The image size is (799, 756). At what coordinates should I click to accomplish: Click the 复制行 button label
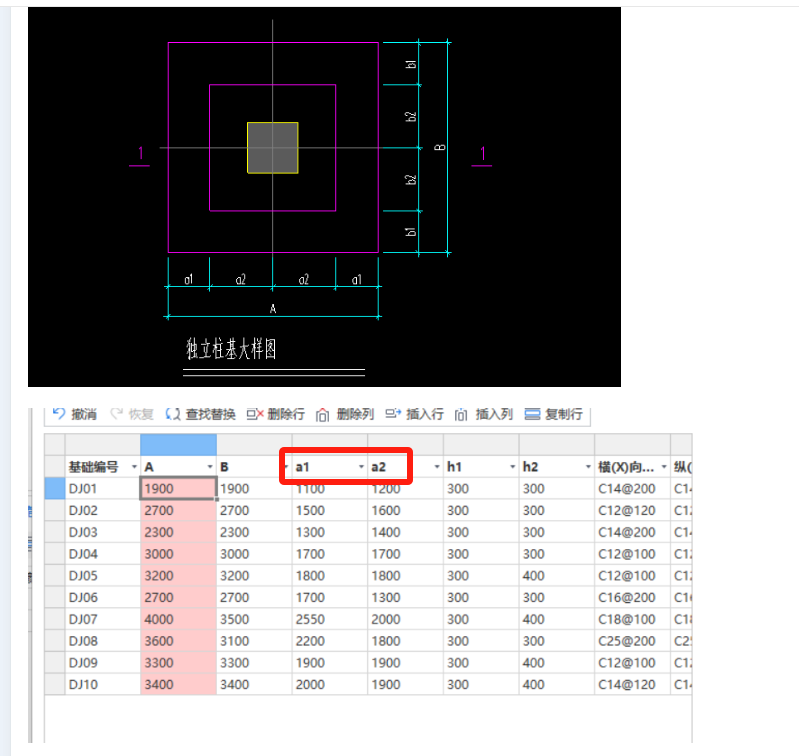pos(564,414)
